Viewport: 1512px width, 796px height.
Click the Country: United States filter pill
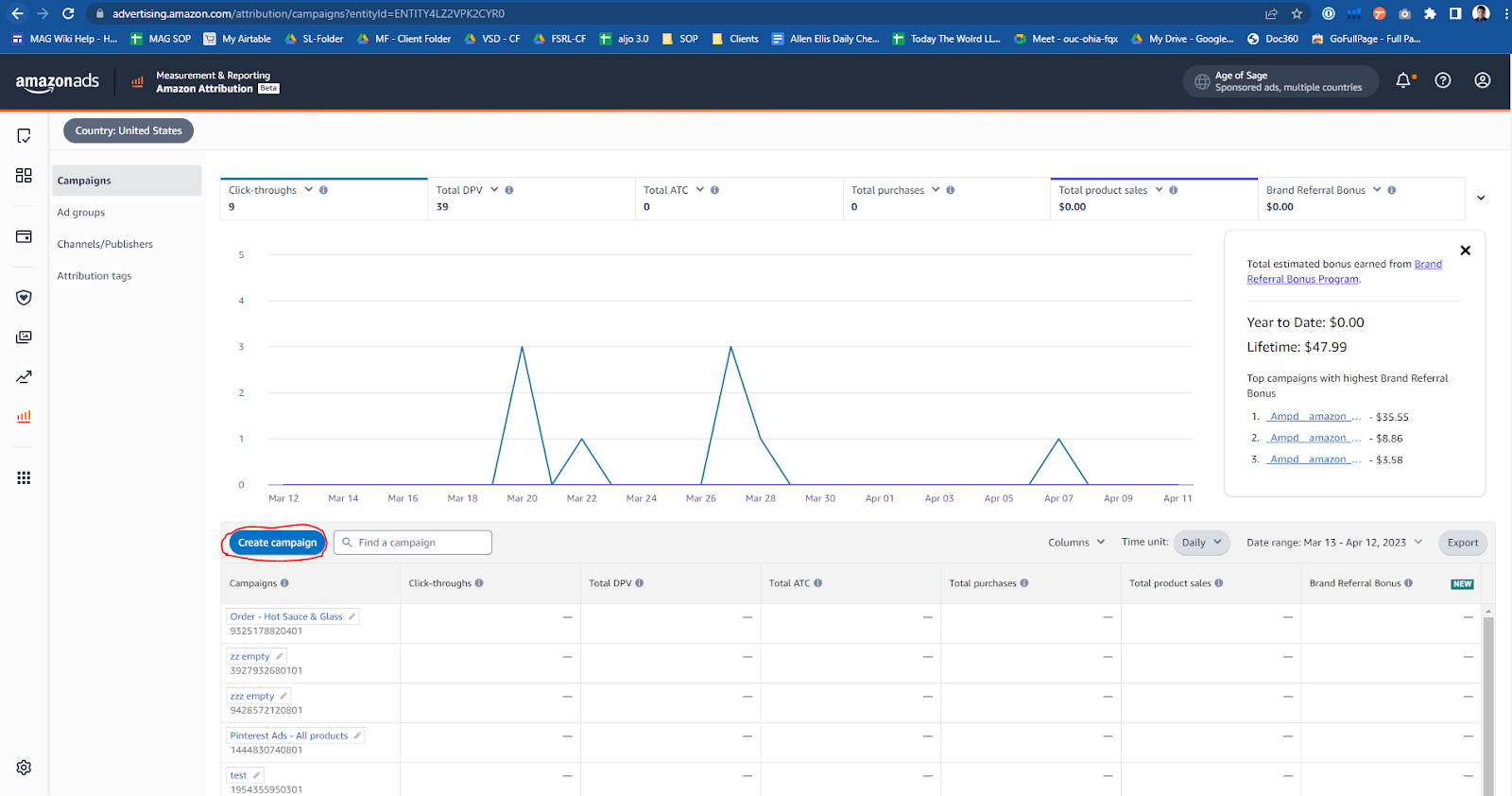pos(129,130)
